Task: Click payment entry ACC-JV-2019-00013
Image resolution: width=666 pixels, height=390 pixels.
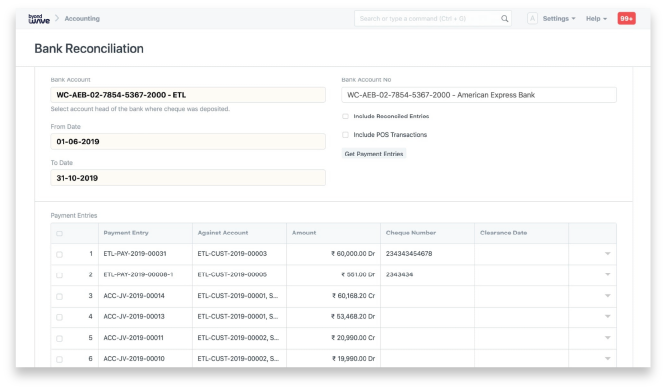Action: tap(134, 317)
